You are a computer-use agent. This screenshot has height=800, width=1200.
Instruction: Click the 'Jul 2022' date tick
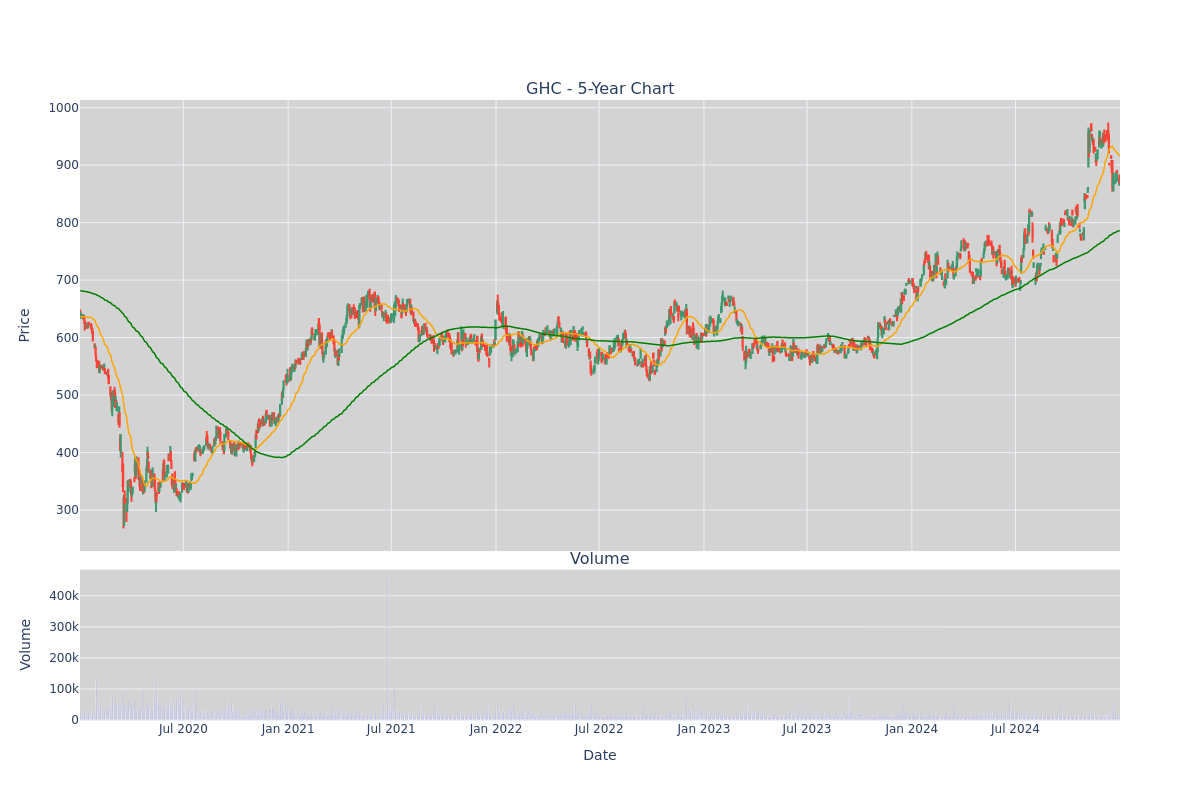point(599,729)
